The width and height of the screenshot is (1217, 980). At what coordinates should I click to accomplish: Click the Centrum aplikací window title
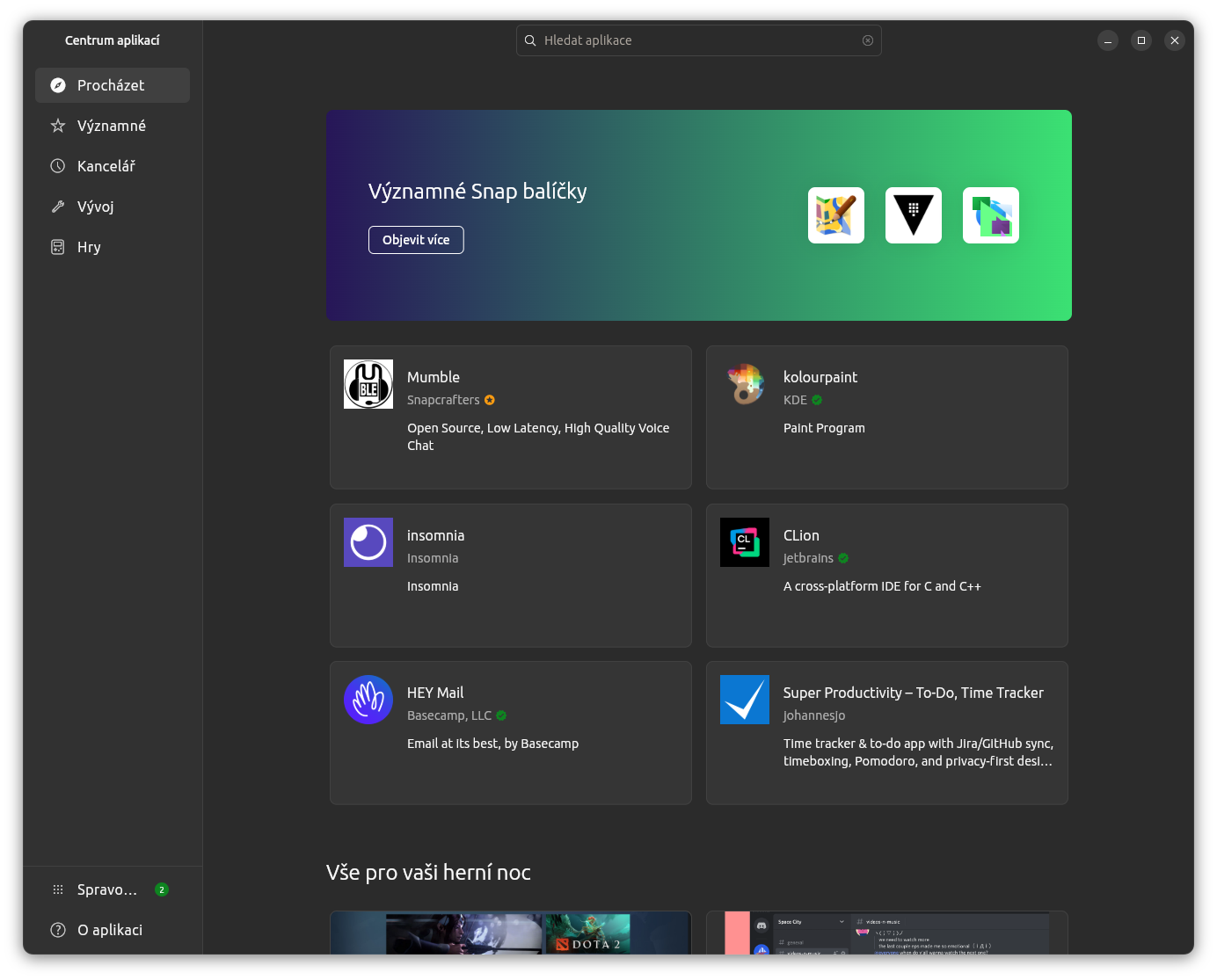(x=113, y=40)
